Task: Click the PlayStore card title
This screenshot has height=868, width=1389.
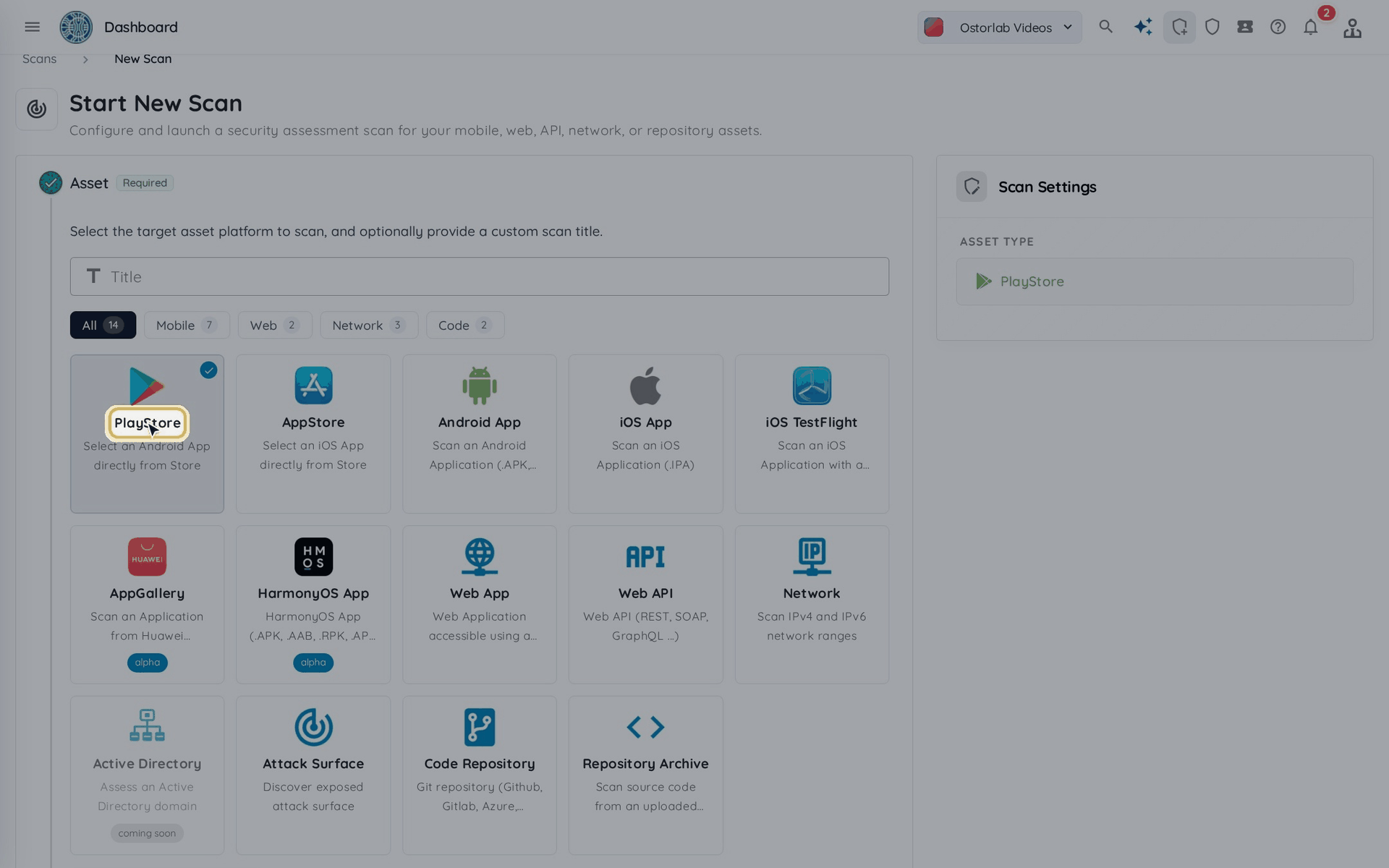Action: click(x=148, y=423)
